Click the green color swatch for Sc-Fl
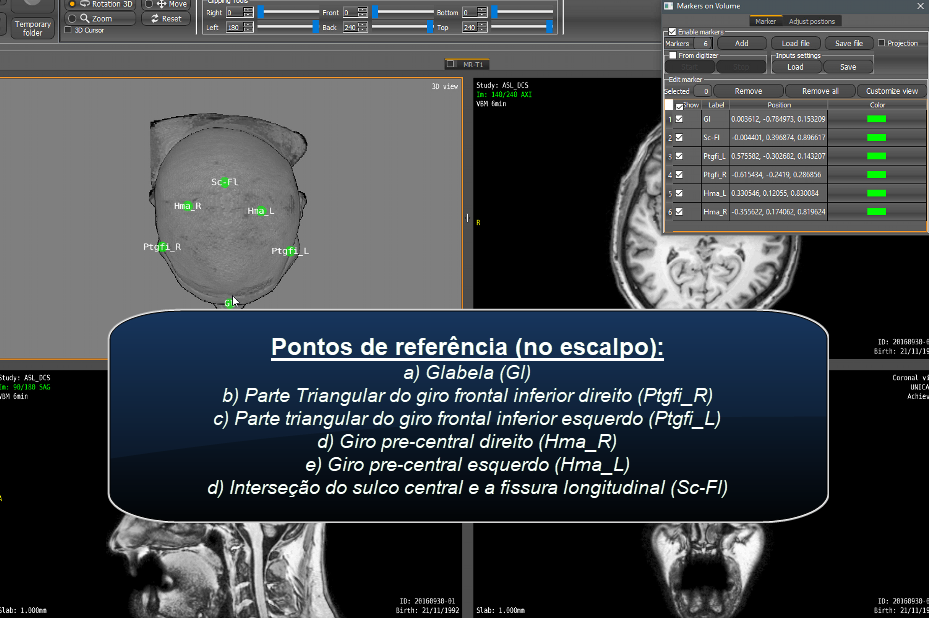Viewport: 929px width, 618px height. click(876, 137)
